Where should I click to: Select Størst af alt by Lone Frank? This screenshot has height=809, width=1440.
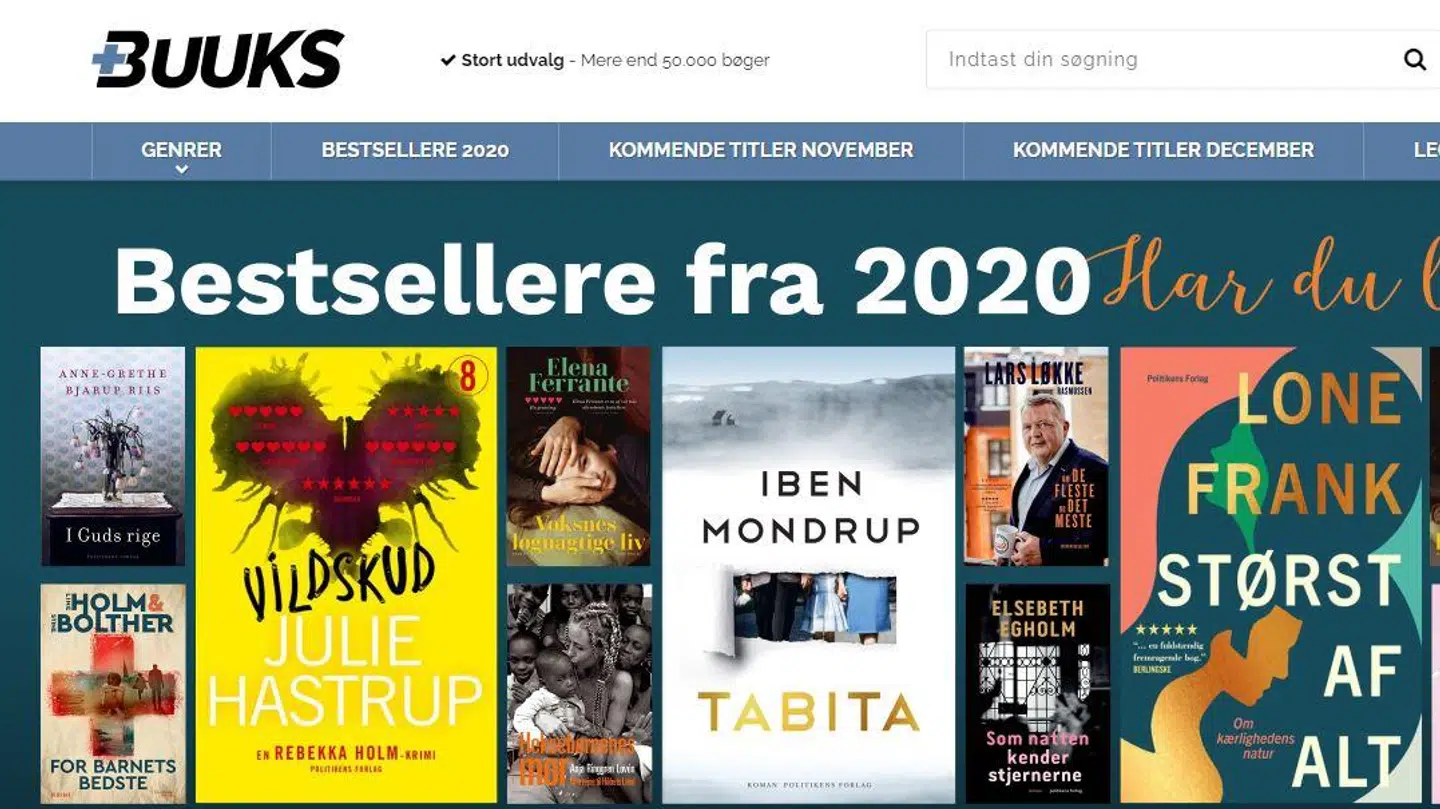coord(1271,575)
